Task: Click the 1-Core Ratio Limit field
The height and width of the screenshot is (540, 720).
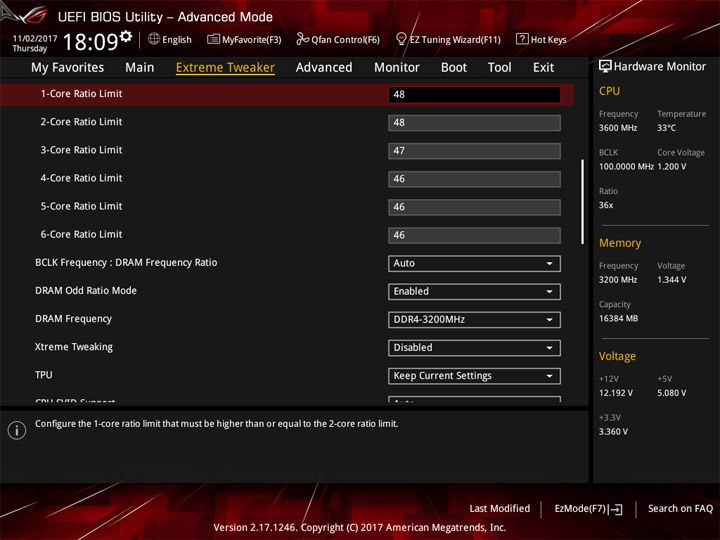Action: pyautogui.click(x=474, y=95)
